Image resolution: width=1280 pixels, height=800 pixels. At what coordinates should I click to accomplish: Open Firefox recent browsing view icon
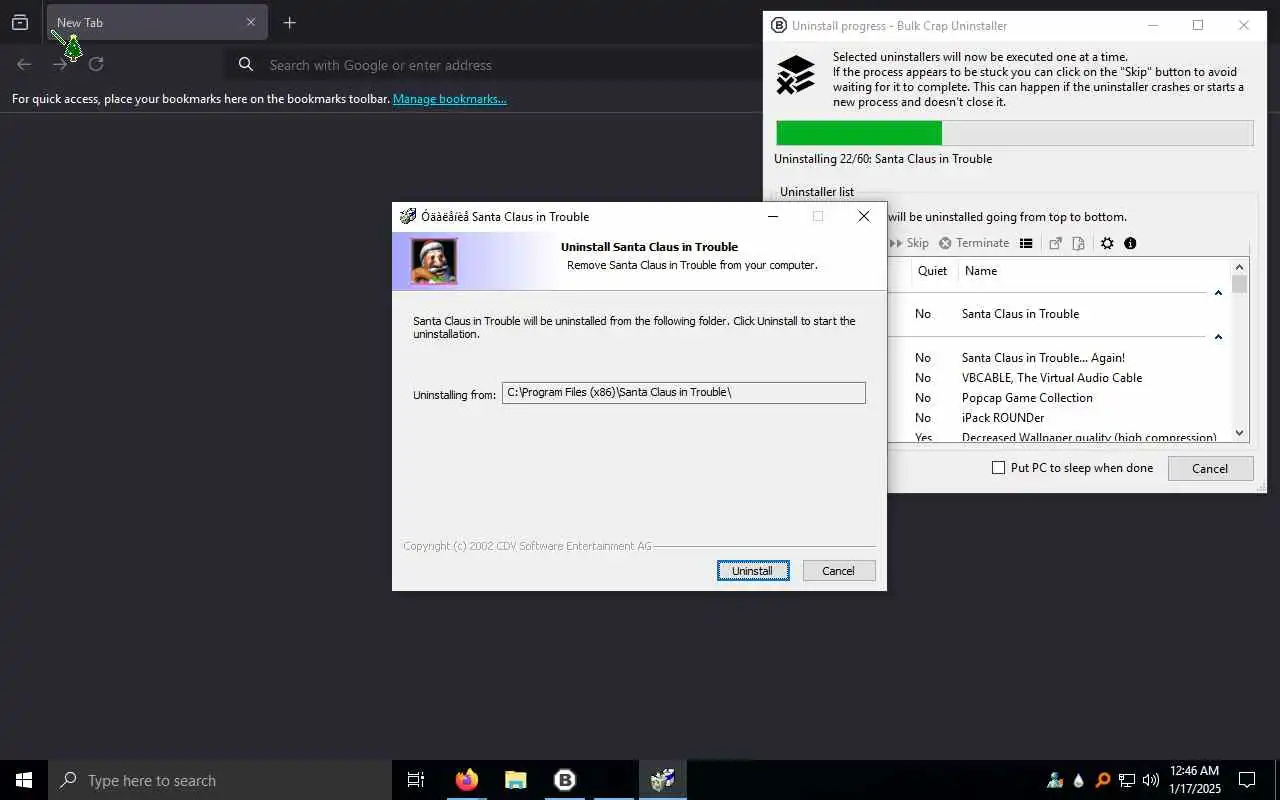tap(20, 22)
